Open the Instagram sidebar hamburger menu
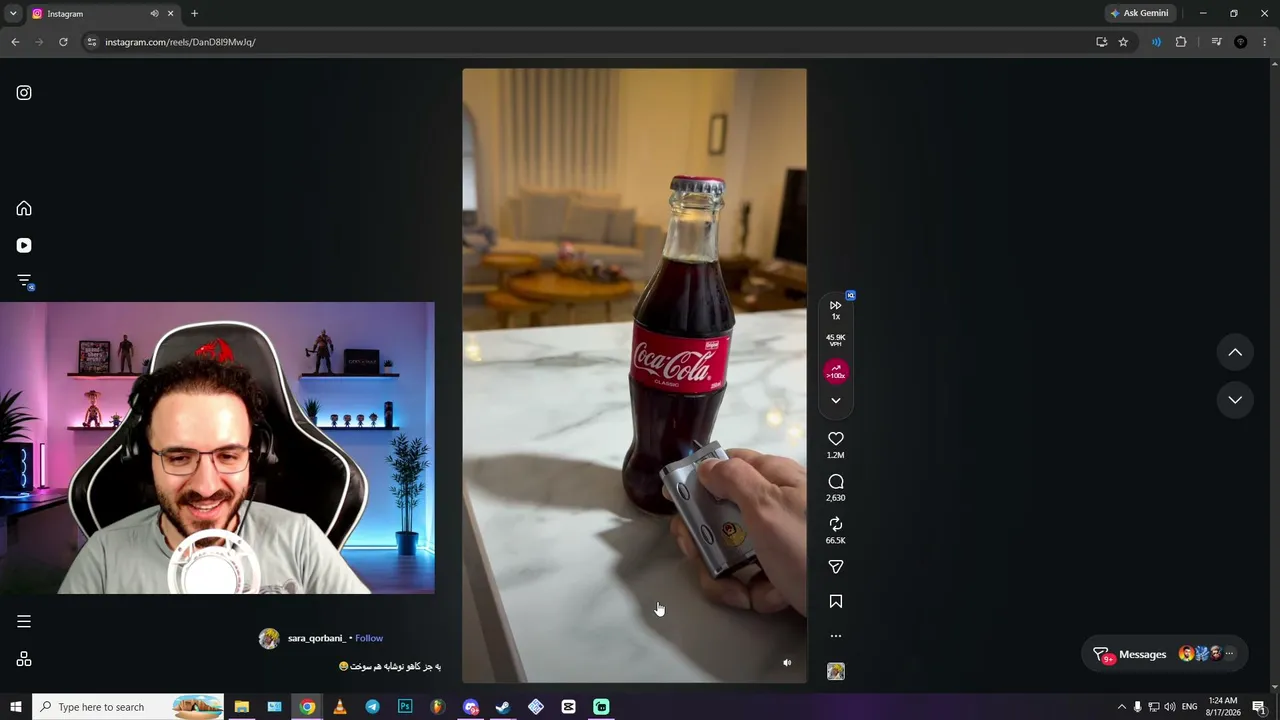1280x720 pixels. 24,621
